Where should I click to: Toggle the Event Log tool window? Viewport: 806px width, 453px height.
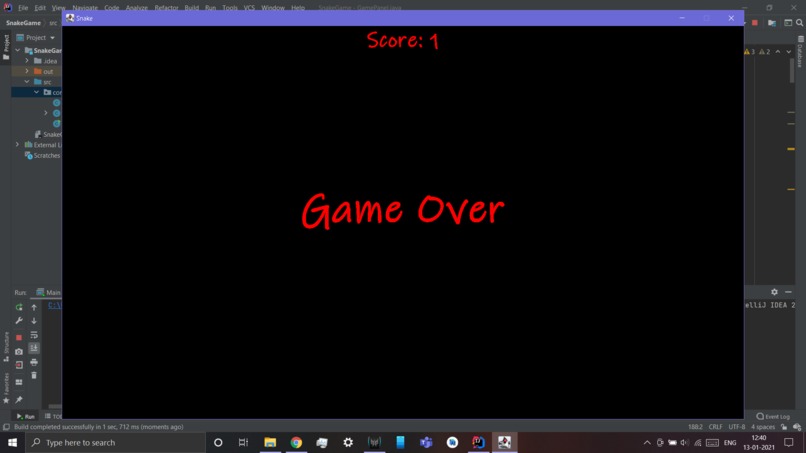pyautogui.click(x=773, y=416)
